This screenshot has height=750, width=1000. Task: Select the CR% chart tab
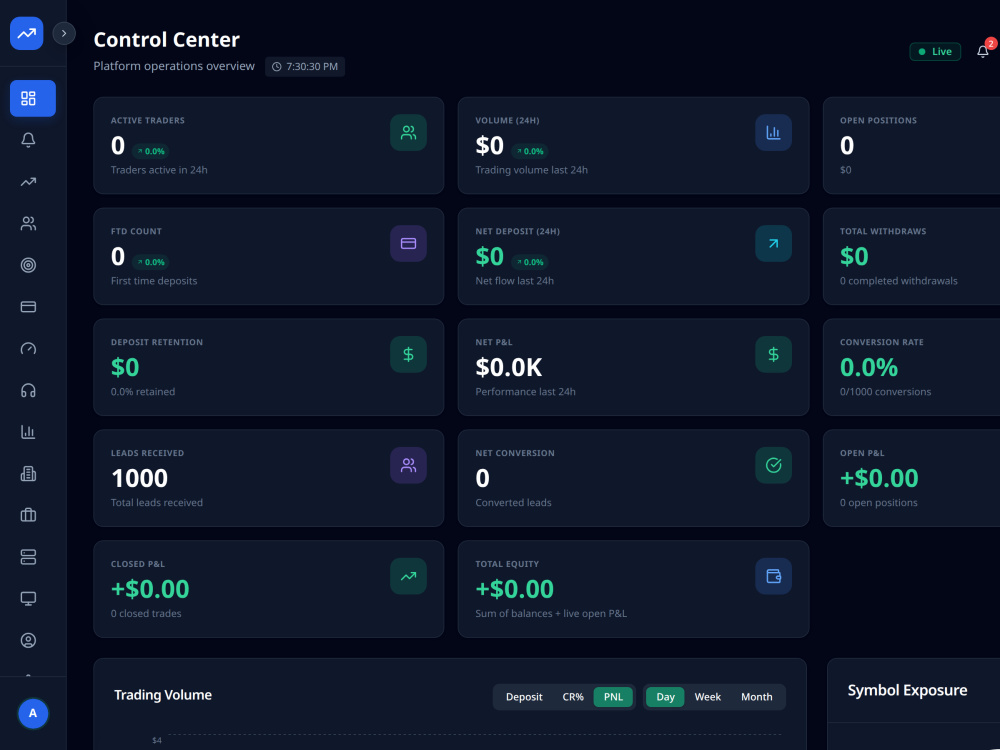coord(573,697)
